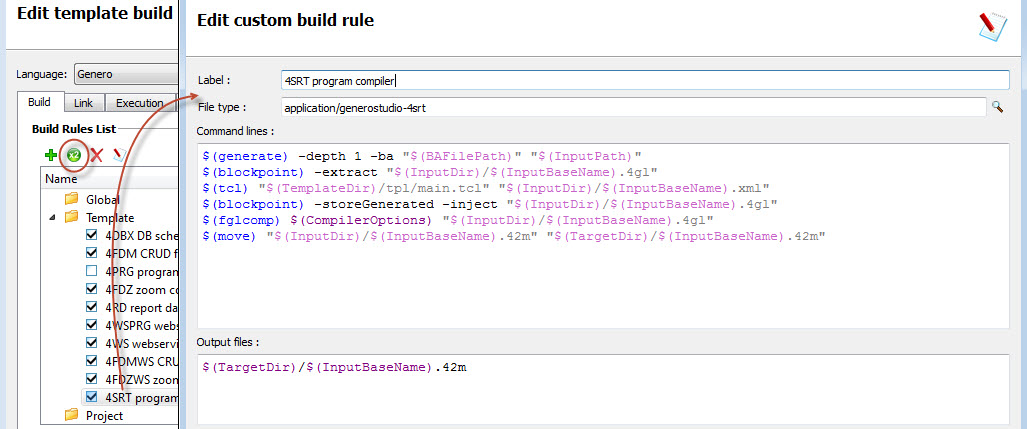Click the Template folder icon
This screenshot has height=429, width=1027.
pos(71,217)
